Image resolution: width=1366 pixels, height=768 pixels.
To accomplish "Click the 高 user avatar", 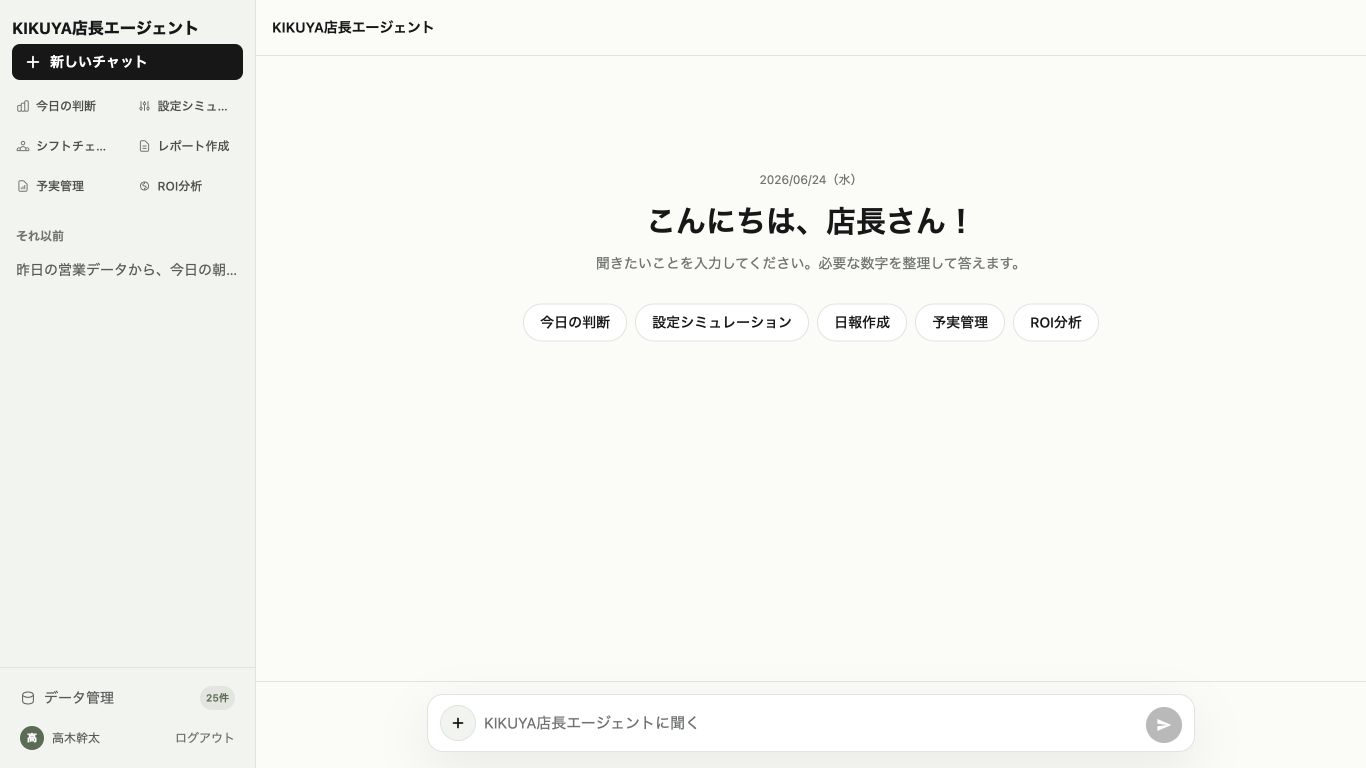I will (x=32, y=738).
